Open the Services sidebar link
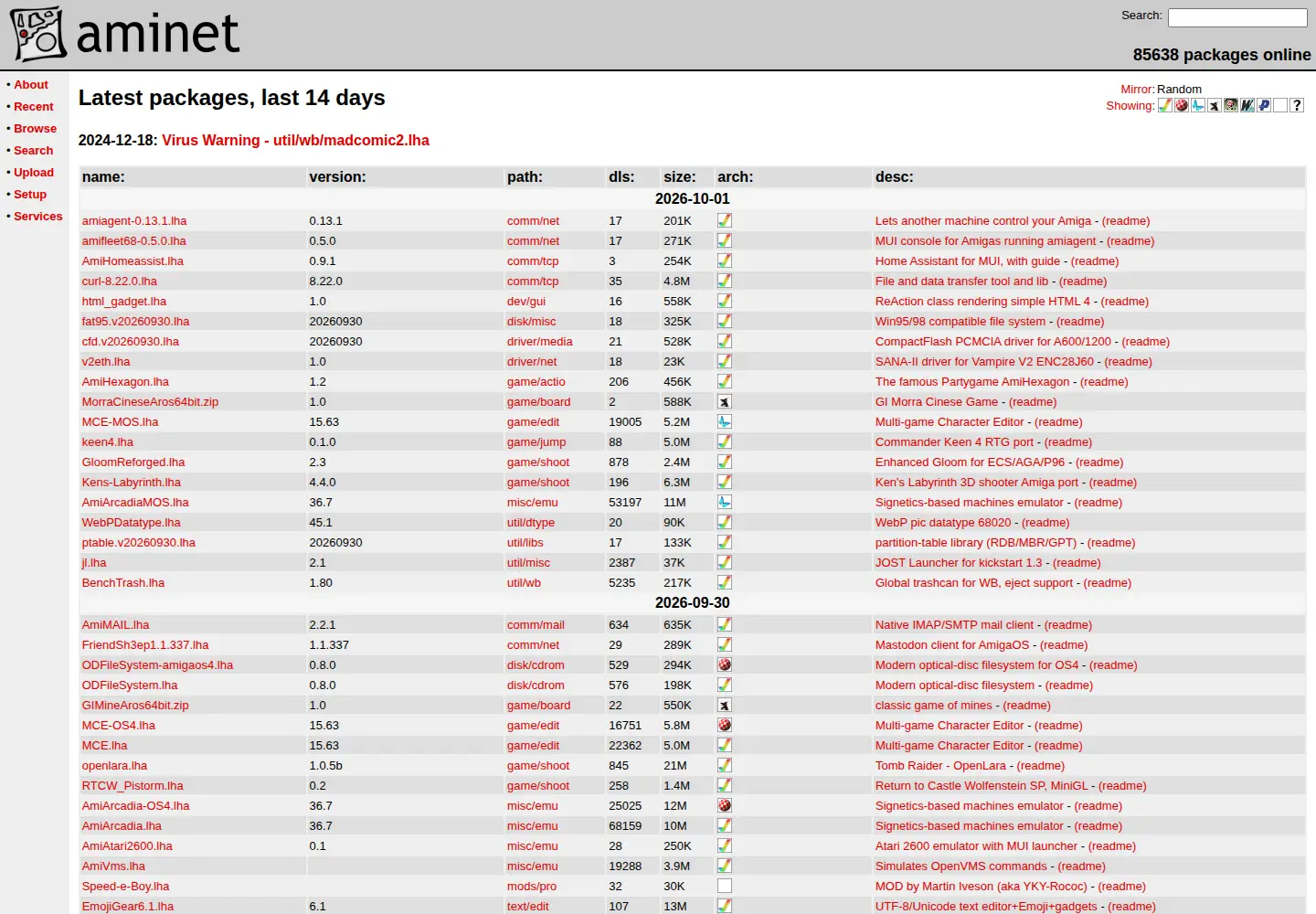The width and height of the screenshot is (1316, 914). point(38,217)
